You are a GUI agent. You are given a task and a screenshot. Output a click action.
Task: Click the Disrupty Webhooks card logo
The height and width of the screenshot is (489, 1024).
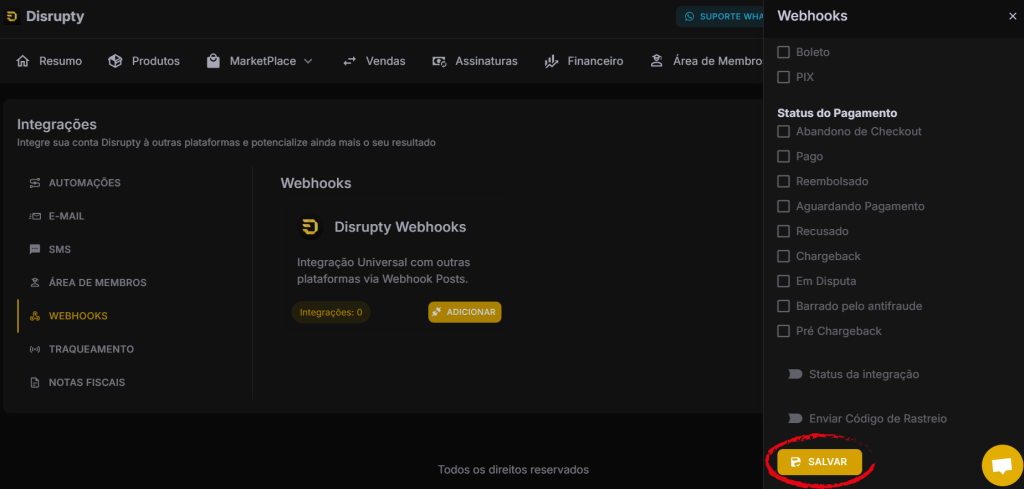tap(311, 227)
